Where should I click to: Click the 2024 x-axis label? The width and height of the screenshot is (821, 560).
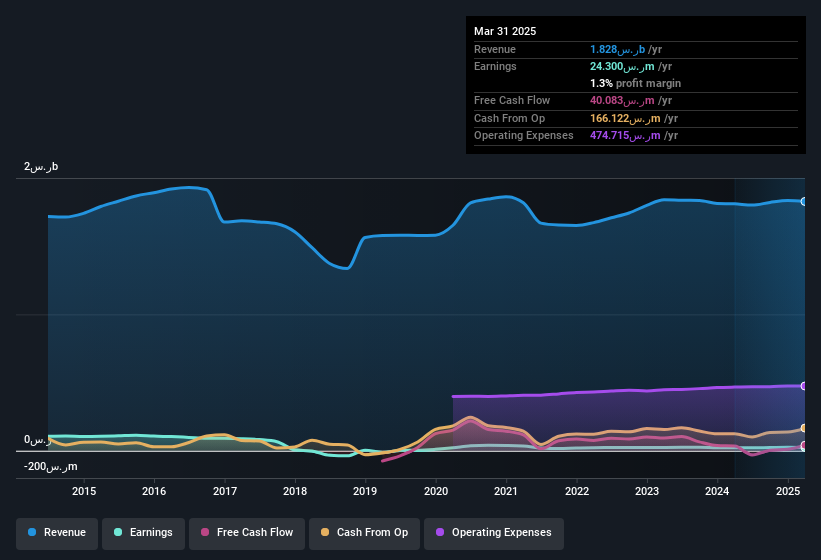point(717,491)
